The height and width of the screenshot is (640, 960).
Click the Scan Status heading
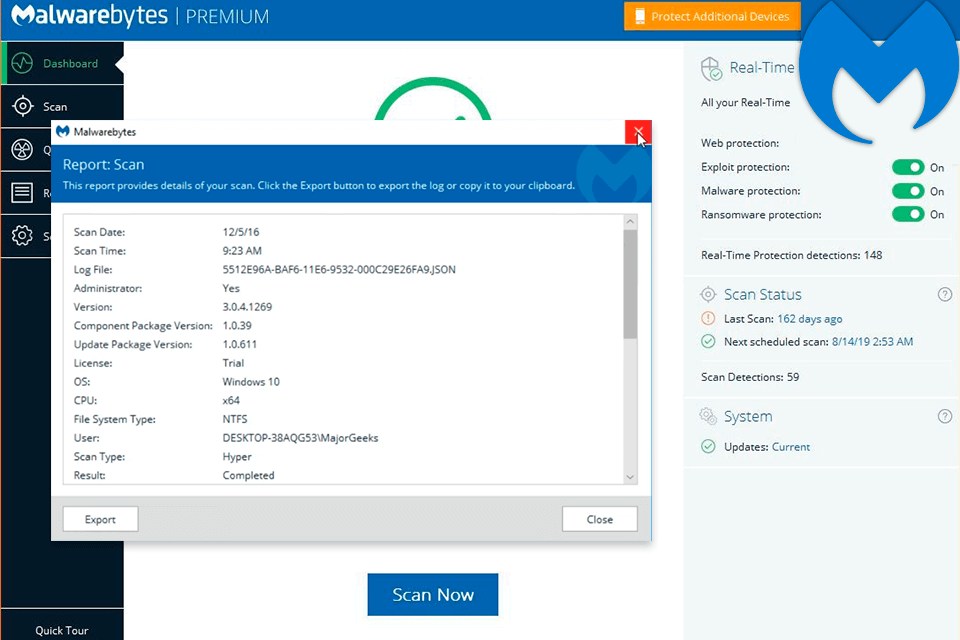coord(763,295)
